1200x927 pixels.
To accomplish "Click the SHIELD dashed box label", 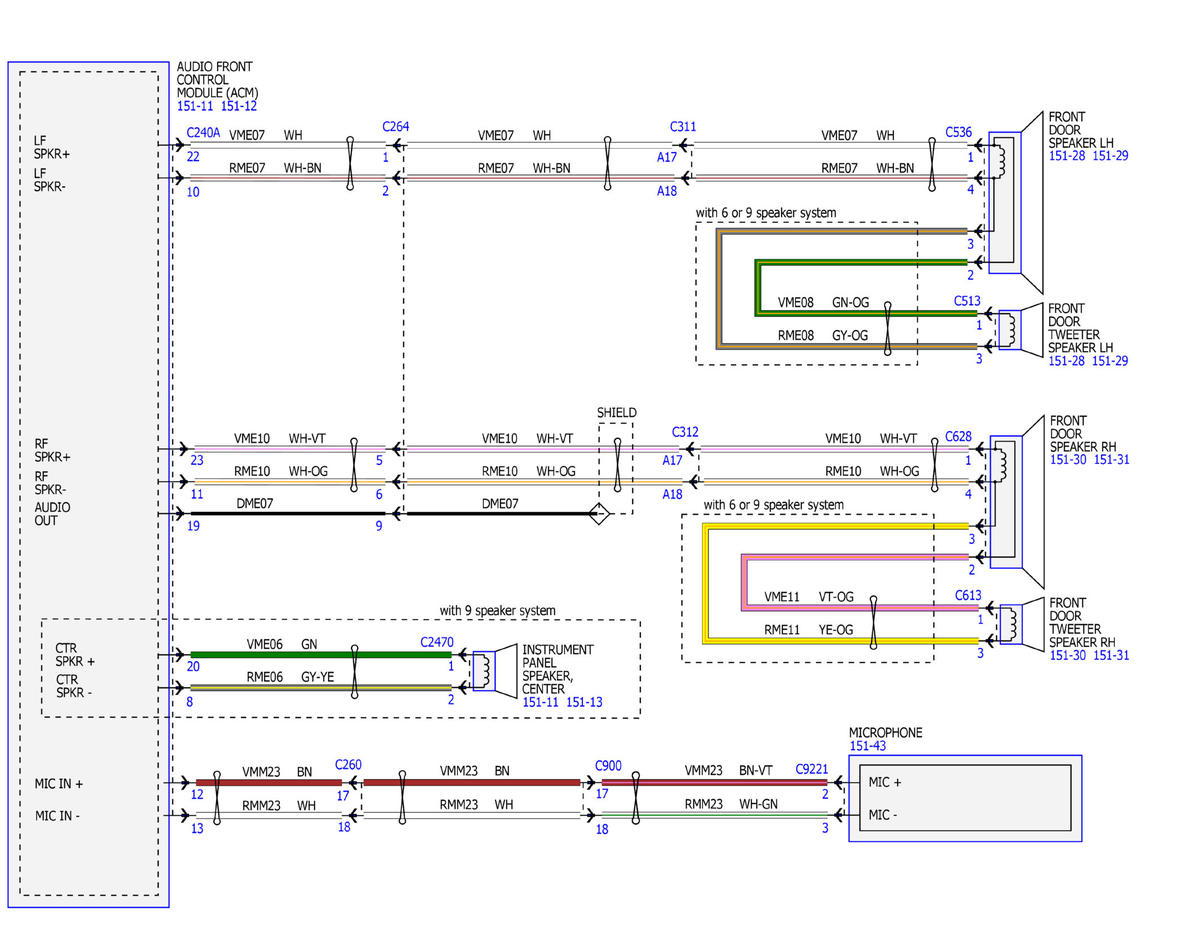I will coord(616,412).
